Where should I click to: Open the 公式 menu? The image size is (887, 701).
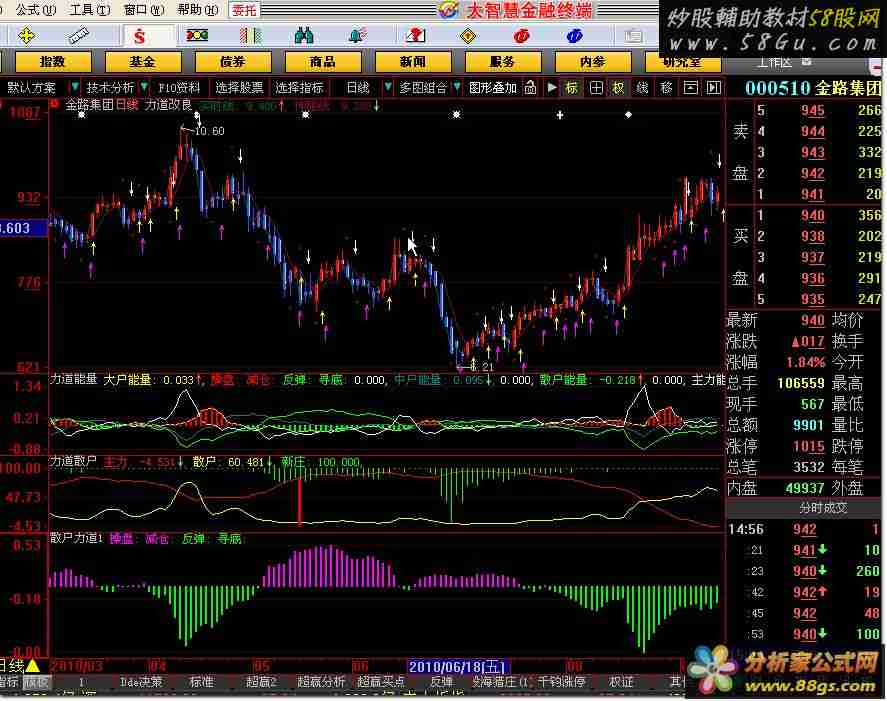coord(36,10)
